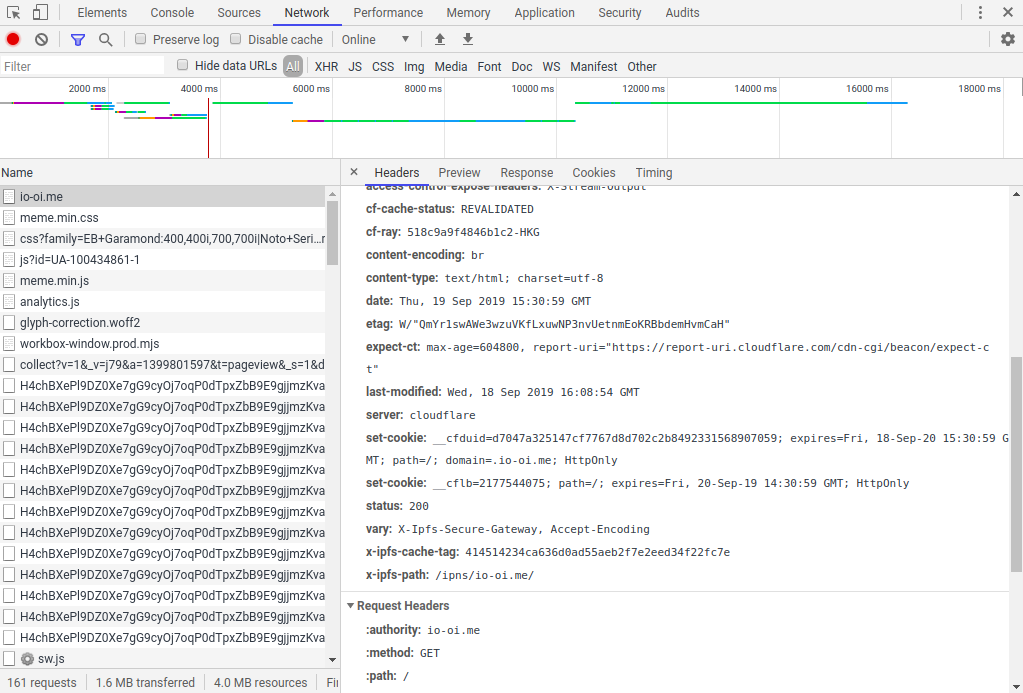Screen dimensions: 1023x693
Task: Click the file icon of meme.min.css
Action: [x=9, y=217]
